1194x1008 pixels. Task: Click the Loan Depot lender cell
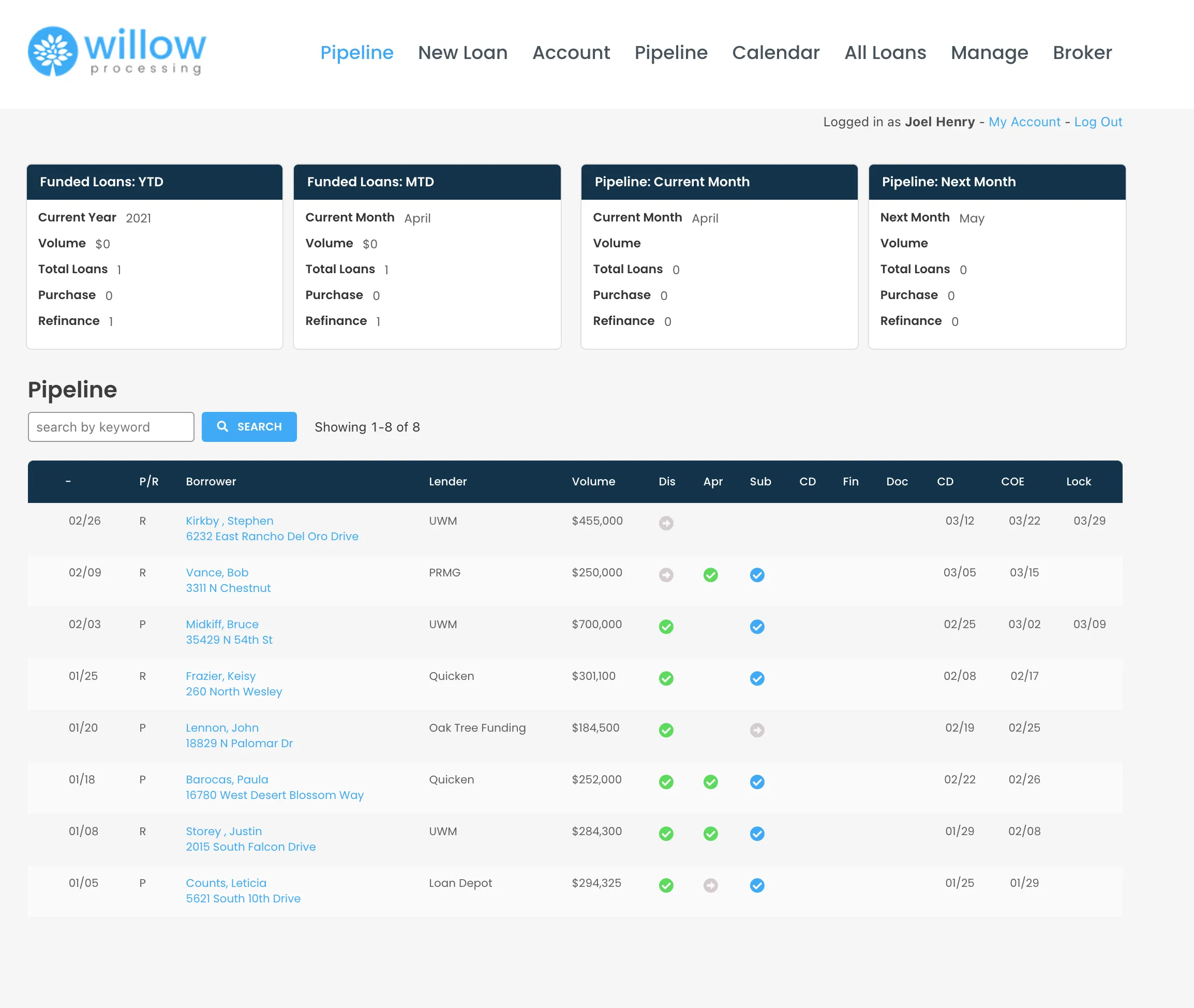[x=460, y=883]
